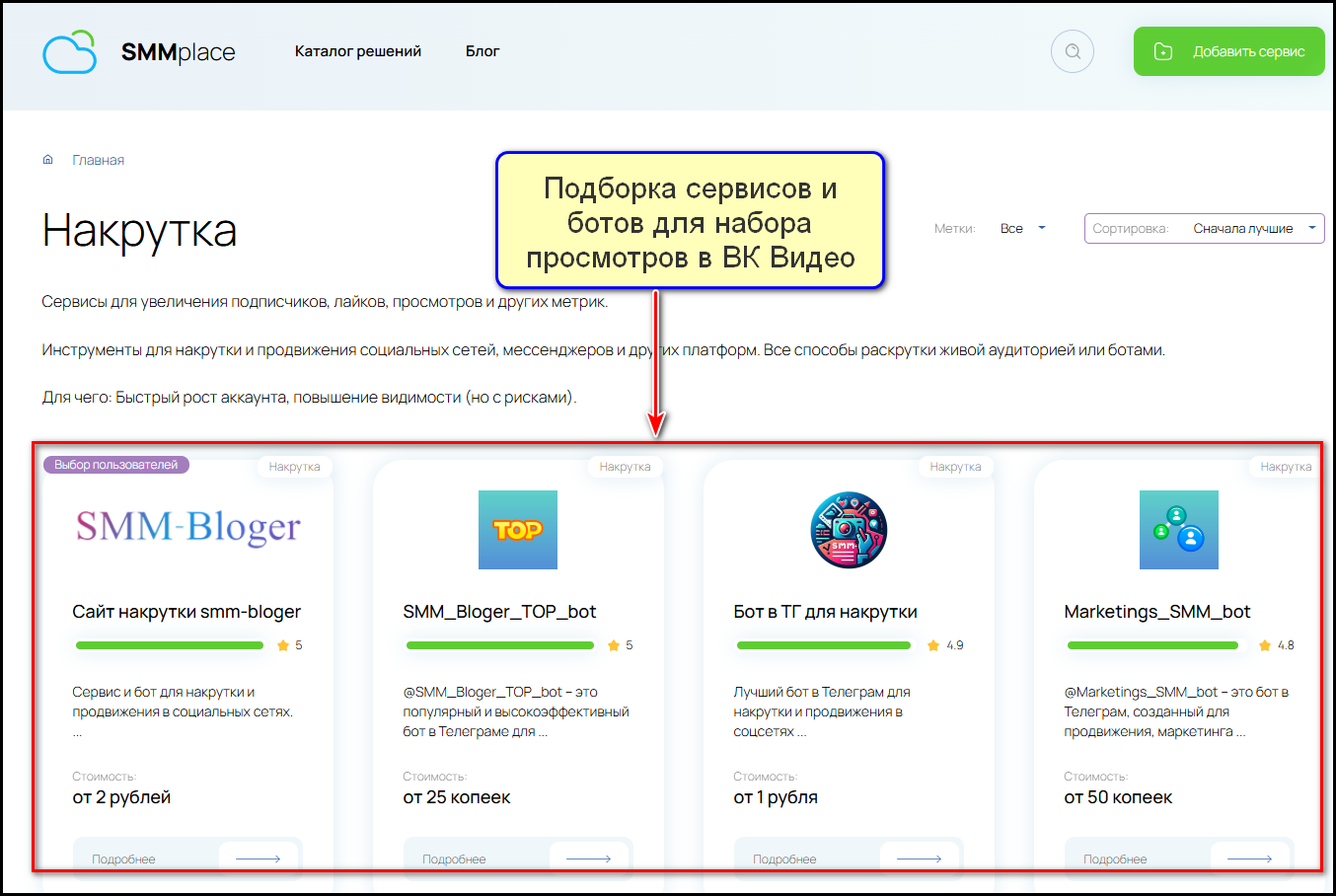Open the TOP bot icon image

(x=517, y=530)
